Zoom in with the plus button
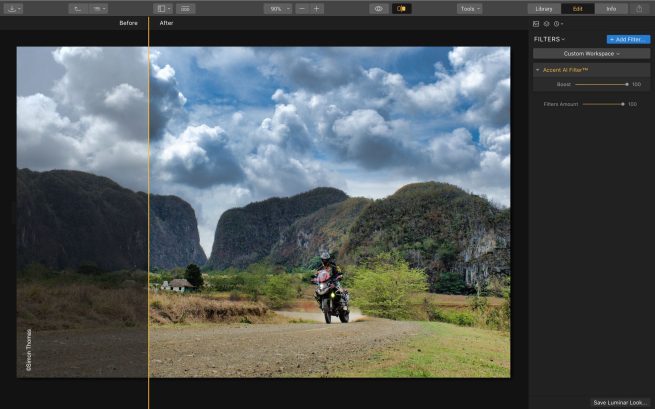 coord(317,8)
